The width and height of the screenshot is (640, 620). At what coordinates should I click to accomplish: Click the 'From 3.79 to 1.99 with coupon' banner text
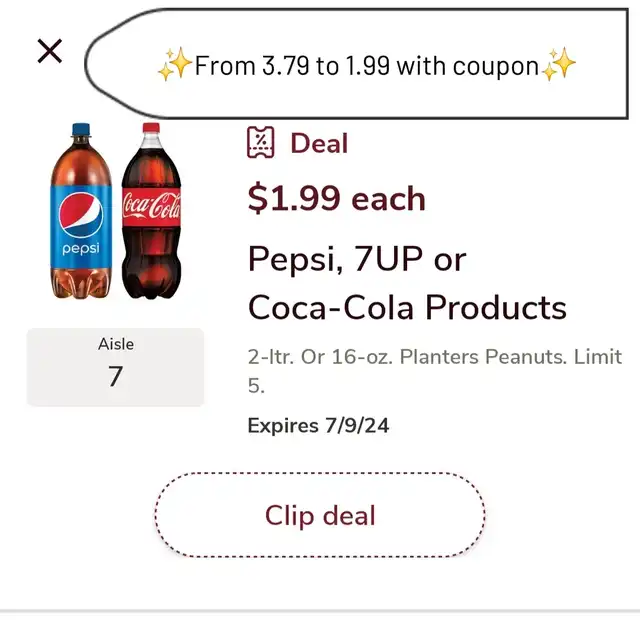pyautogui.click(x=367, y=66)
